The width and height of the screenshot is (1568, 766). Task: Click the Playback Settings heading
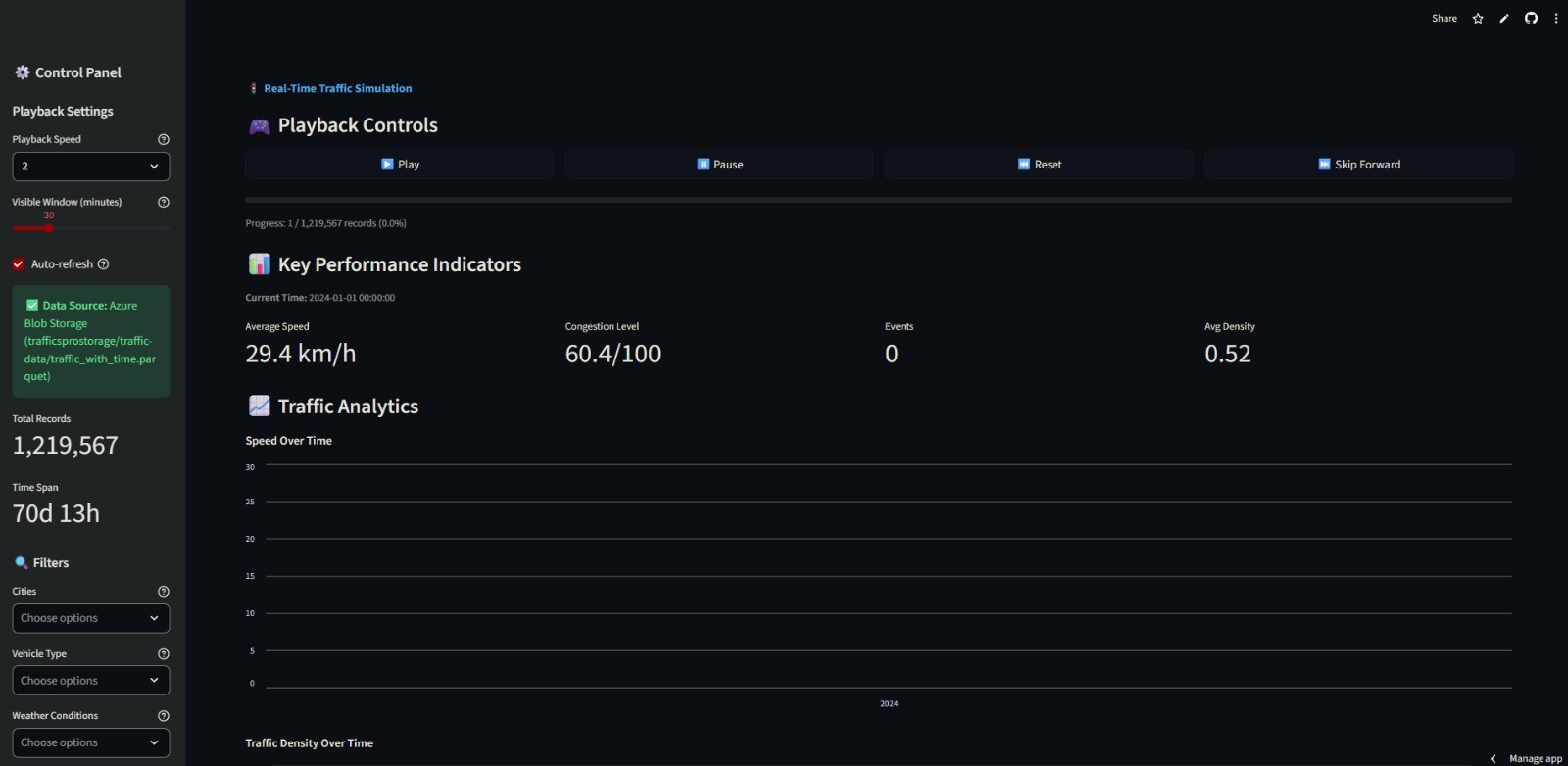tap(63, 112)
